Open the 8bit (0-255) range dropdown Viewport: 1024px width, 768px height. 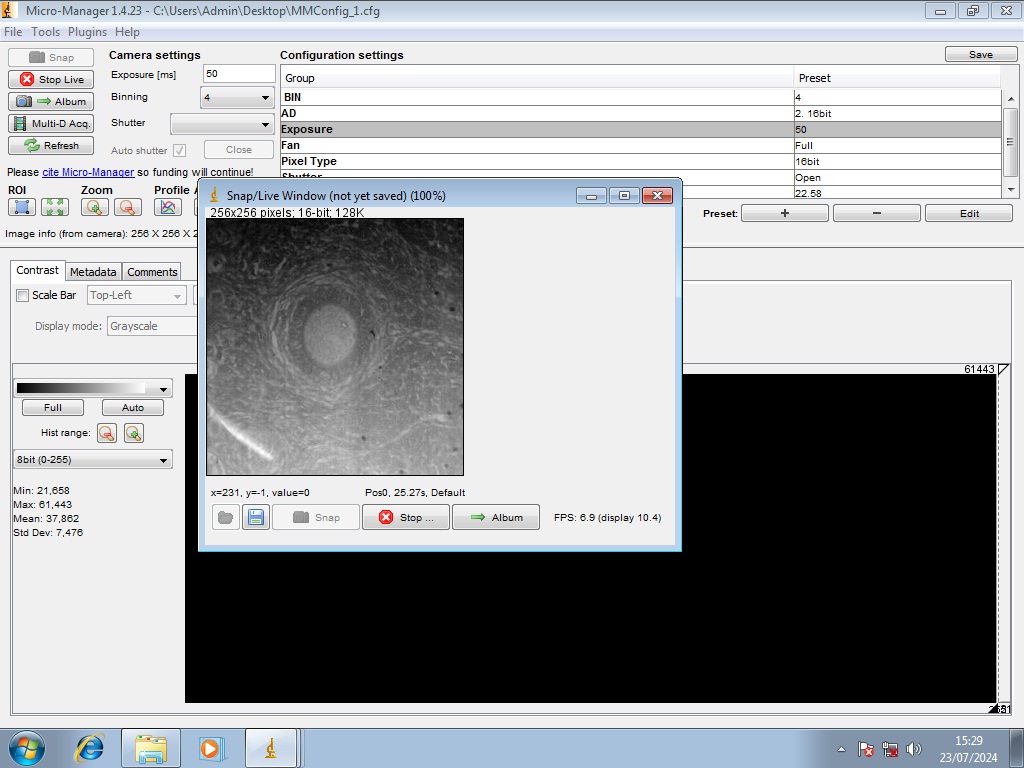(93, 460)
